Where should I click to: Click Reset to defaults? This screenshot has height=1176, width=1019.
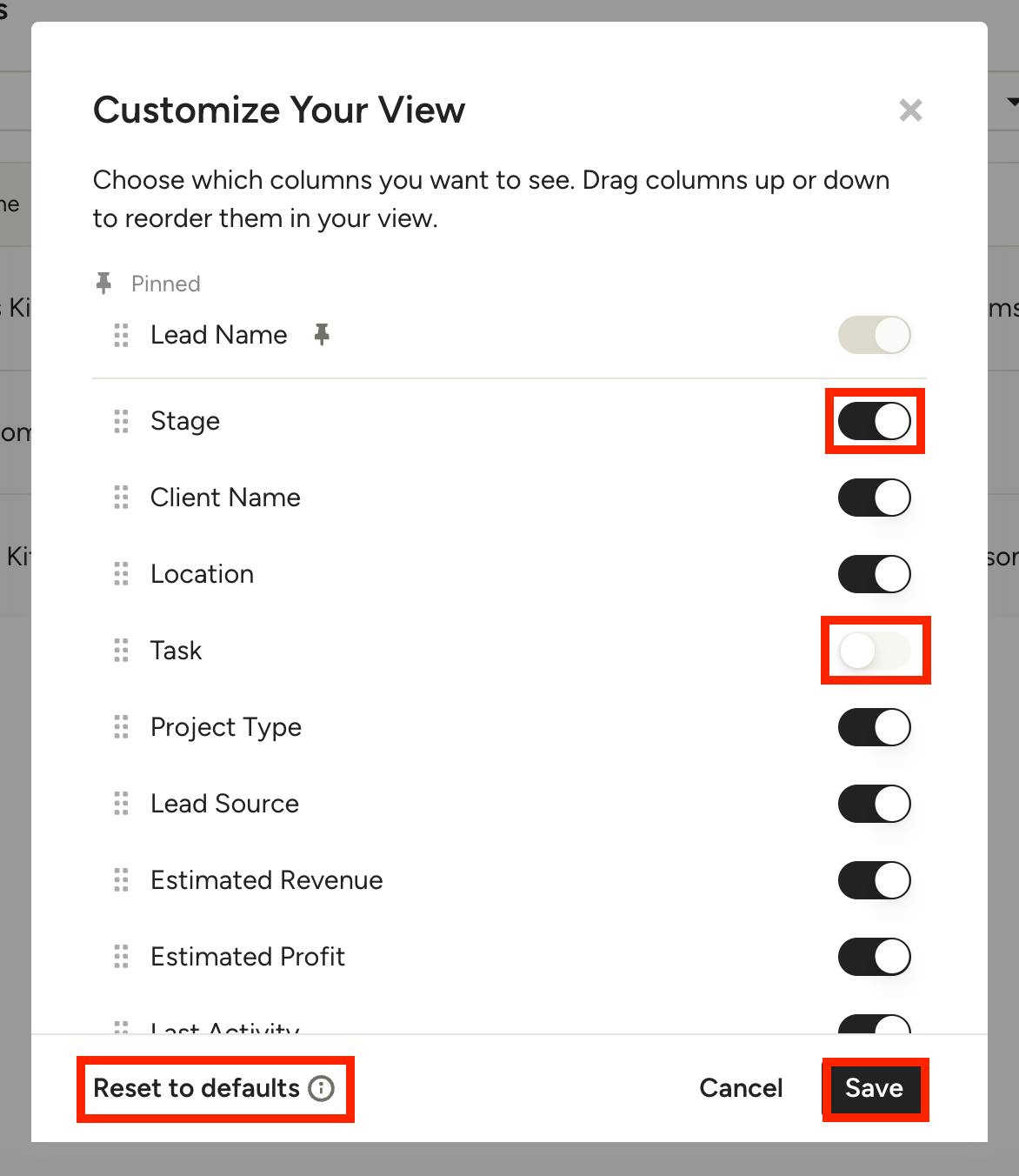click(196, 1088)
